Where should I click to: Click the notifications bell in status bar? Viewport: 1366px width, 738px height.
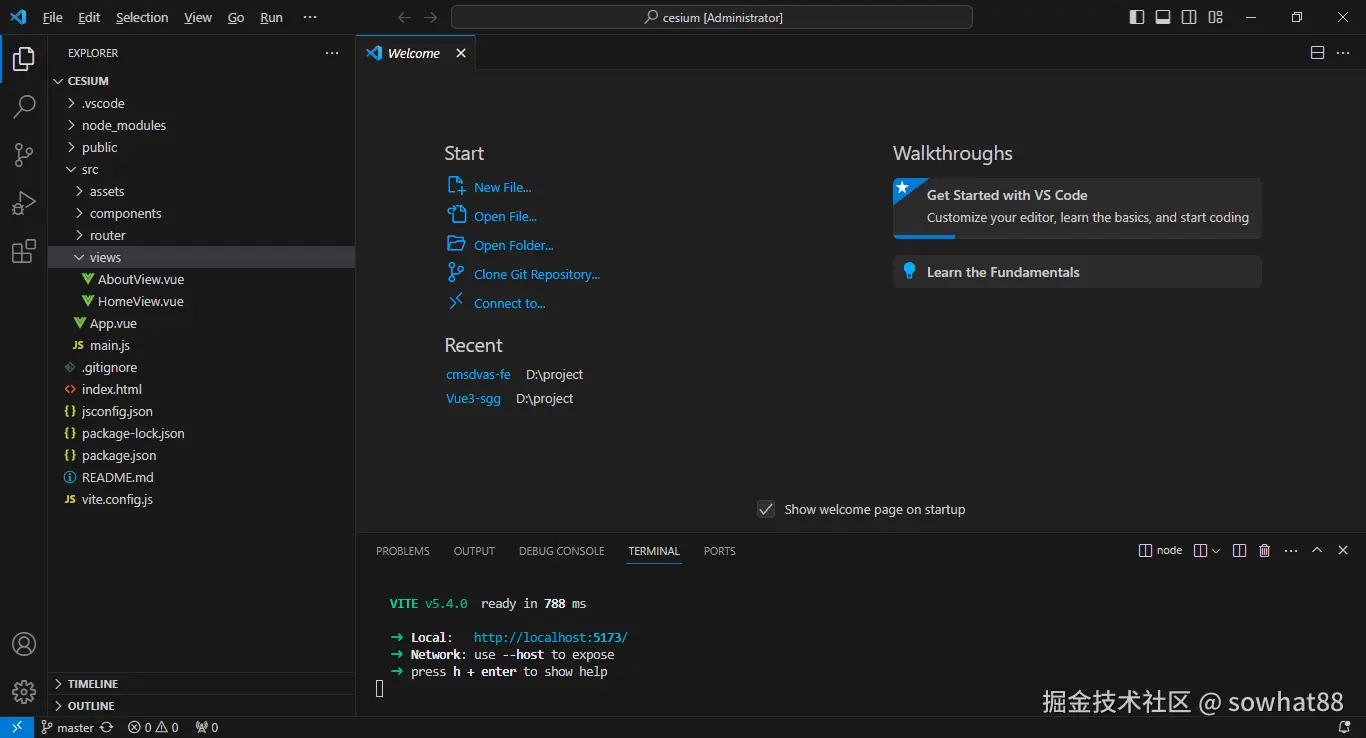coord(1344,727)
